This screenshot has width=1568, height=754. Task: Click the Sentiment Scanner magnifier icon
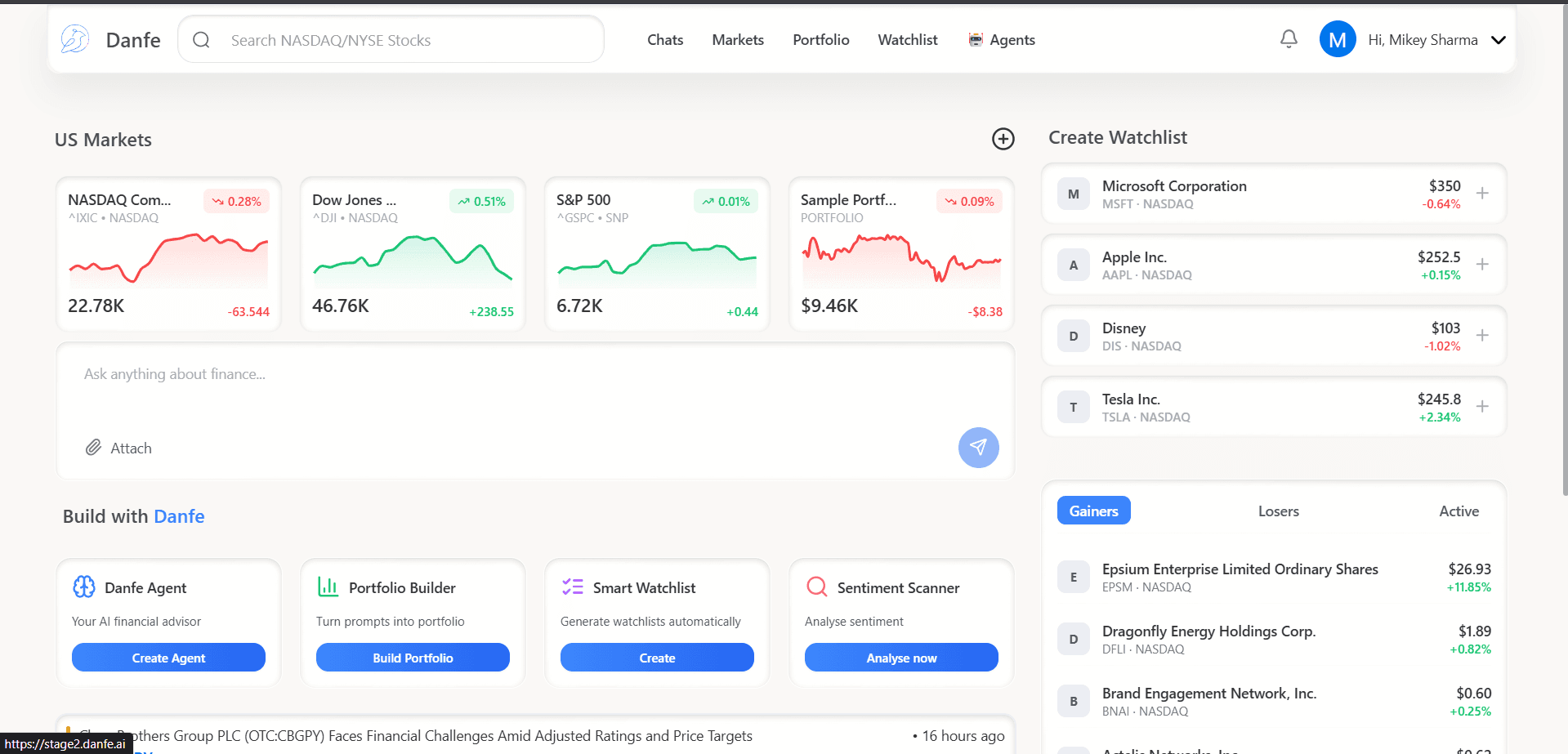[816, 587]
